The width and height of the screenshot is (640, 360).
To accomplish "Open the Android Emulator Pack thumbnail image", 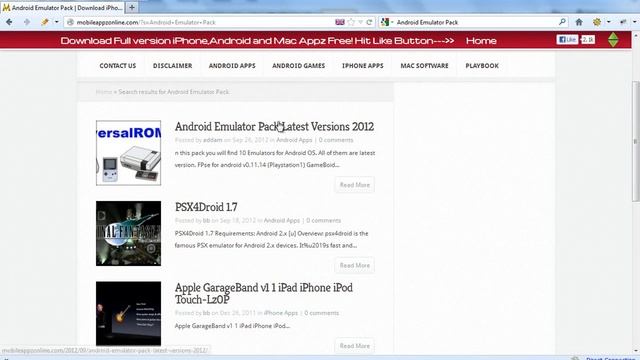I will pyautogui.click(x=129, y=153).
